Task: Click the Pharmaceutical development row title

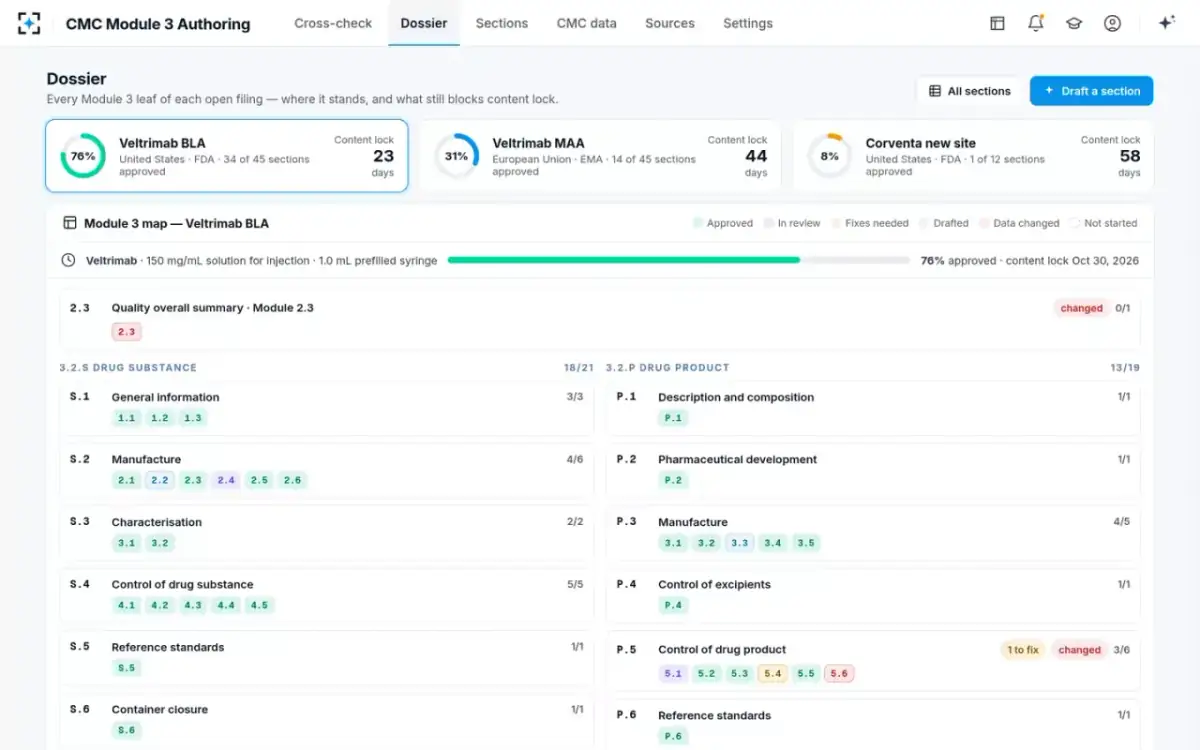Action: (737, 460)
